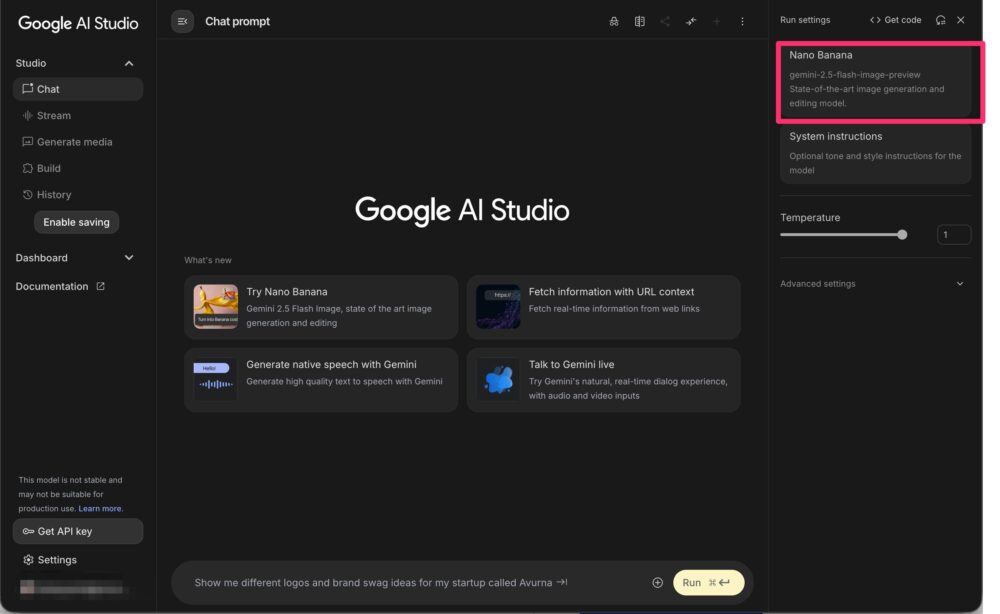
Task: Open the Try Nano Banana card
Action: coord(321,307)
